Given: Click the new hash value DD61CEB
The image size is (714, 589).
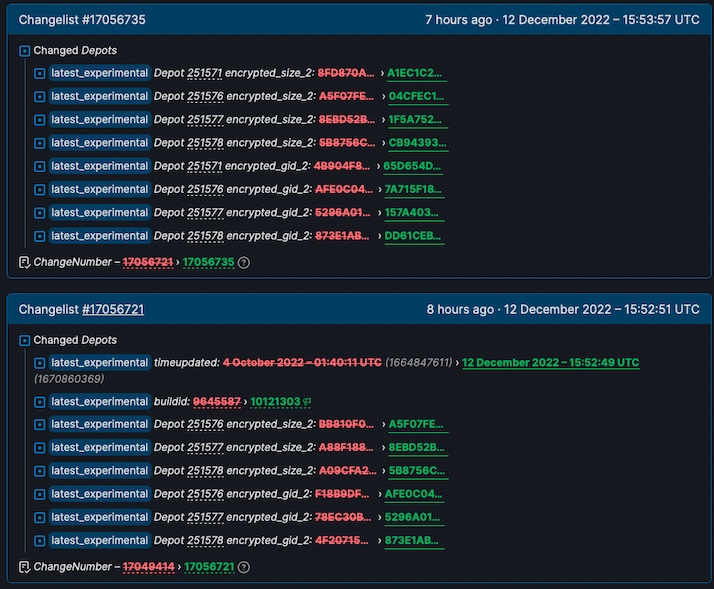Looking at the screenshot, I should [x=416, y=236].
